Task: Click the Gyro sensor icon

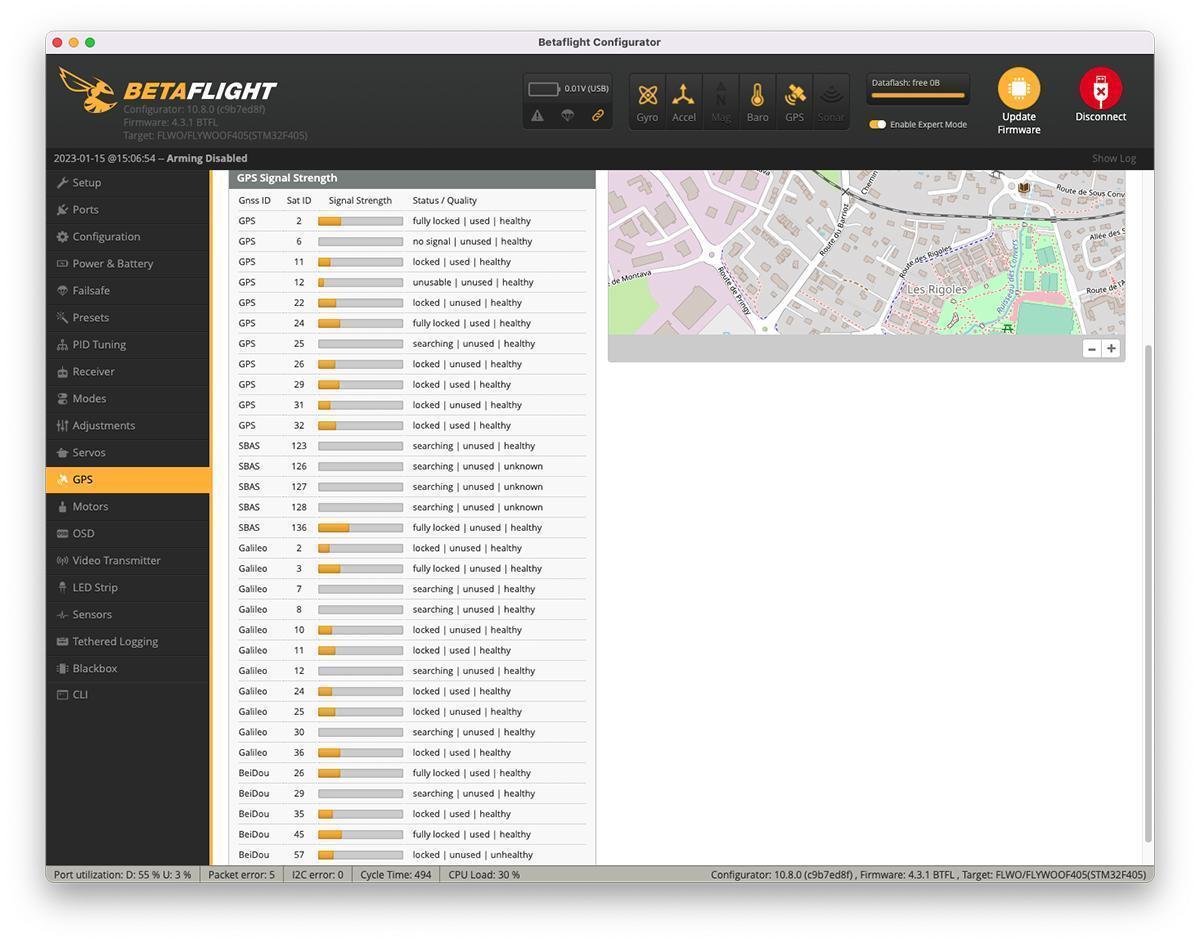Action: (x=647, y=95)
